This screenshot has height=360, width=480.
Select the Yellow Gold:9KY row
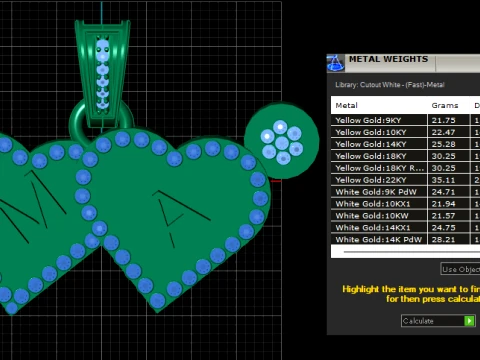coord(405,120)
